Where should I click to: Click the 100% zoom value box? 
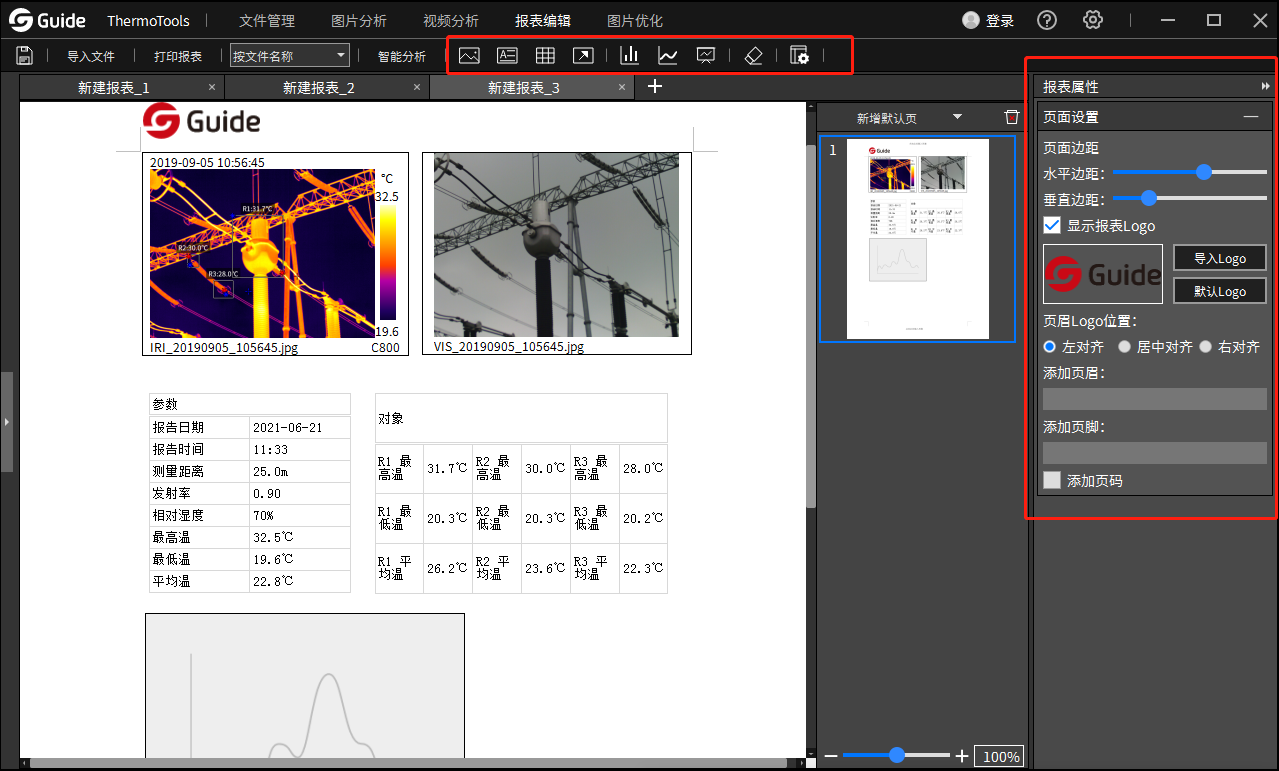click(999, 757)
